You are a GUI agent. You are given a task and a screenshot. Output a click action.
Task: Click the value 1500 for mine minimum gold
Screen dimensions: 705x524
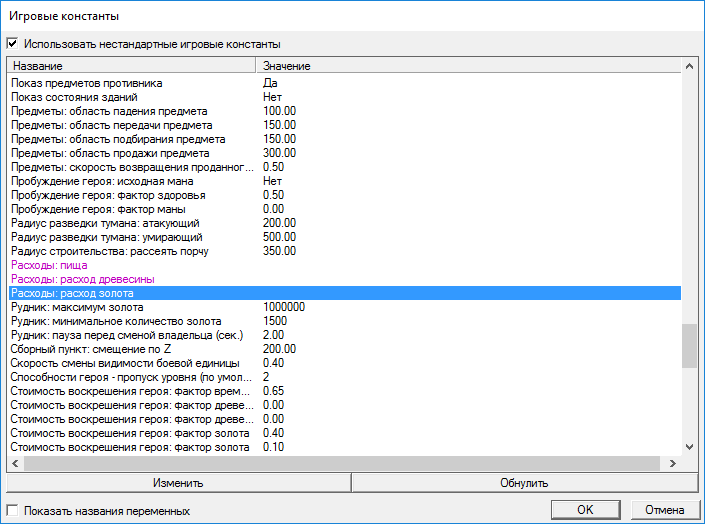coord(275,321)
